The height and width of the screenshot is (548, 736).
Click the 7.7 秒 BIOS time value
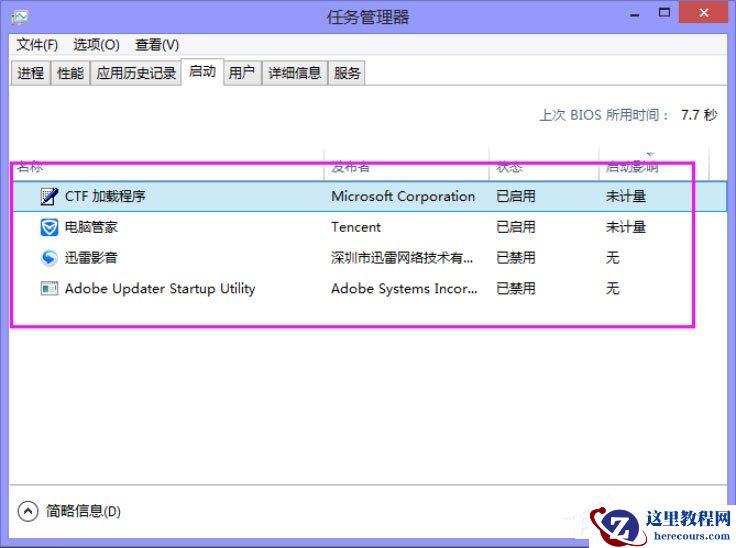(699, 115)
